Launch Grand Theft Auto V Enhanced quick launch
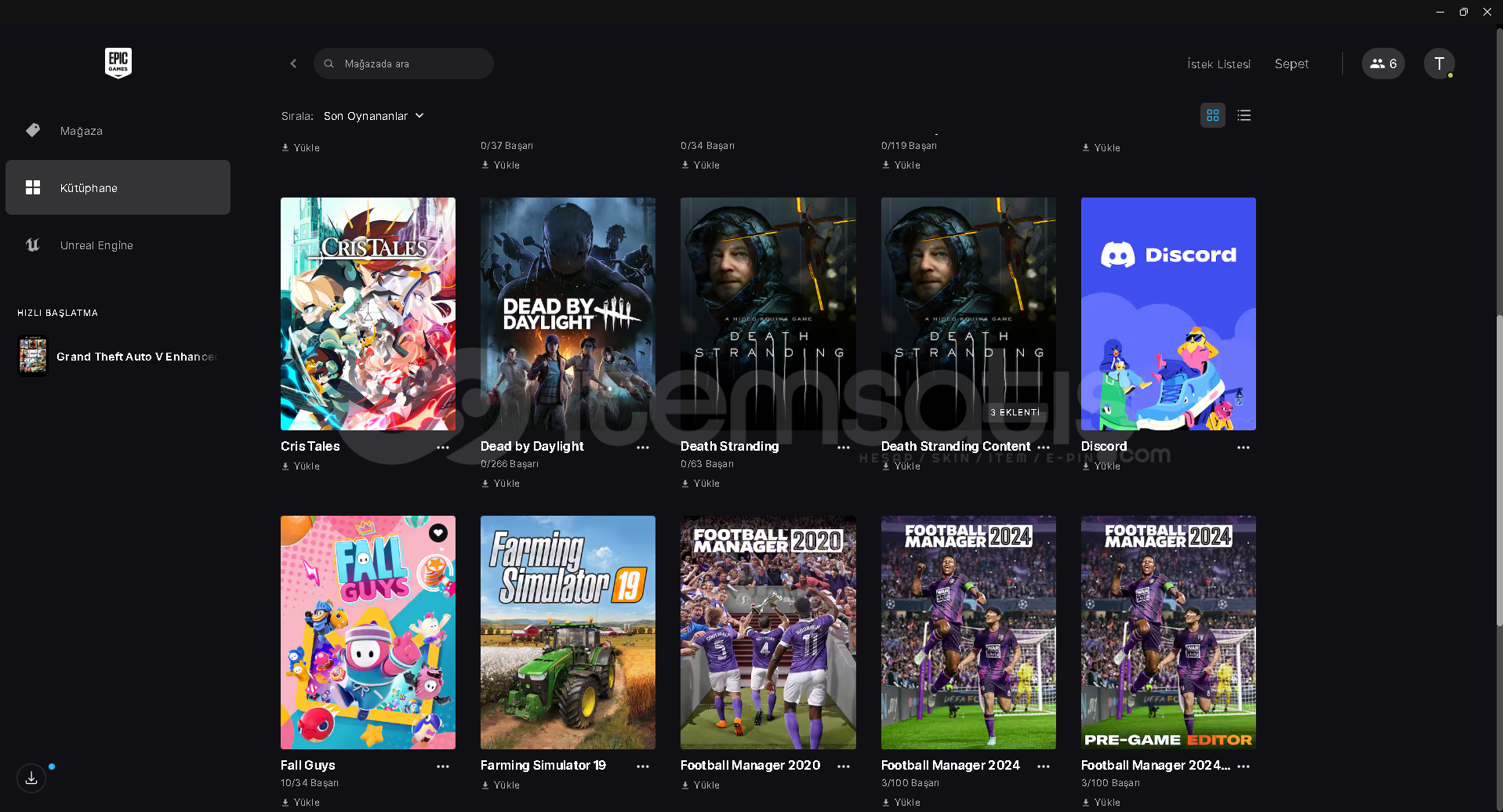 [118, 357]
